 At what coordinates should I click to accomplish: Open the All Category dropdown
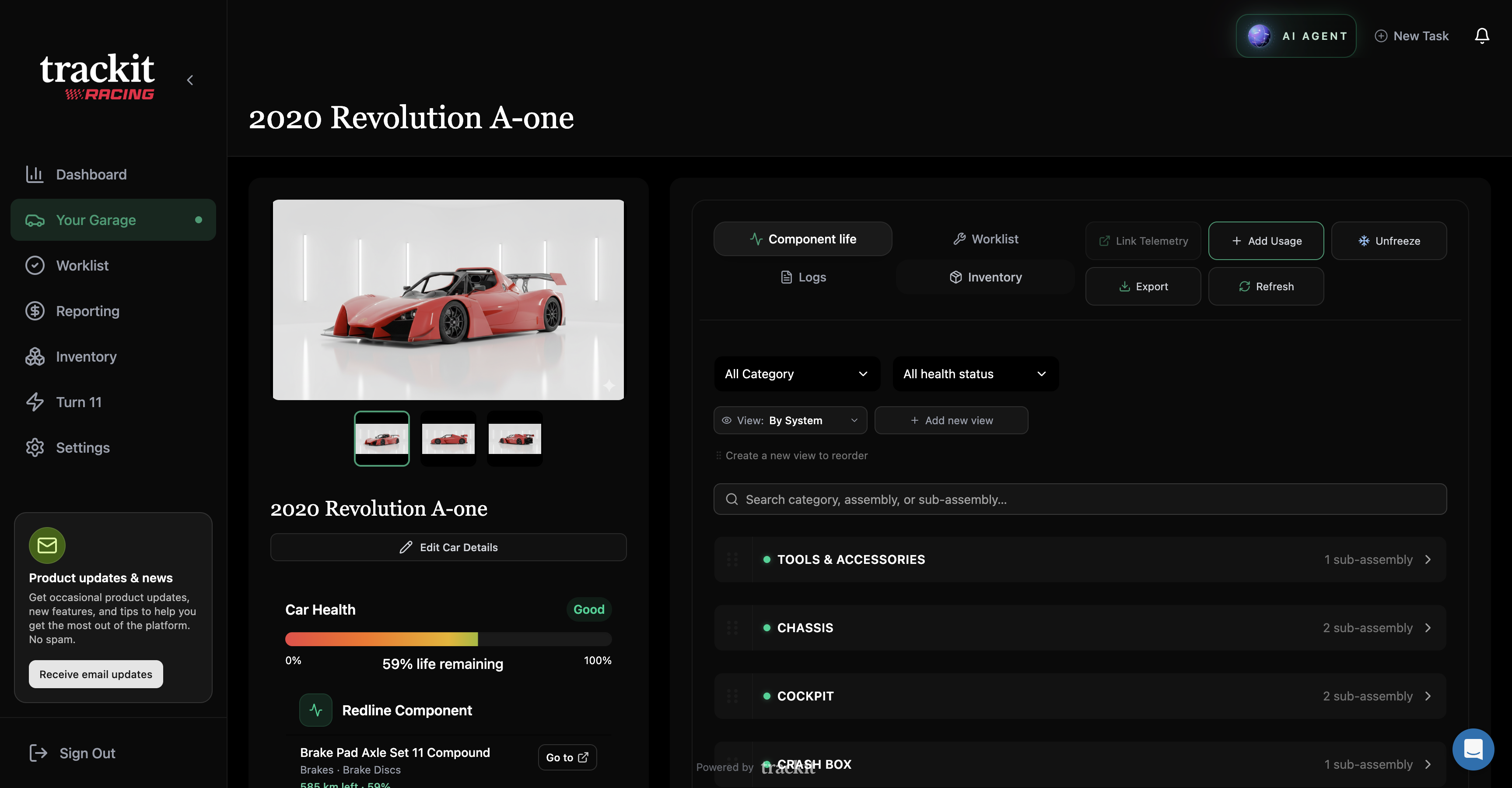point(797,374)
